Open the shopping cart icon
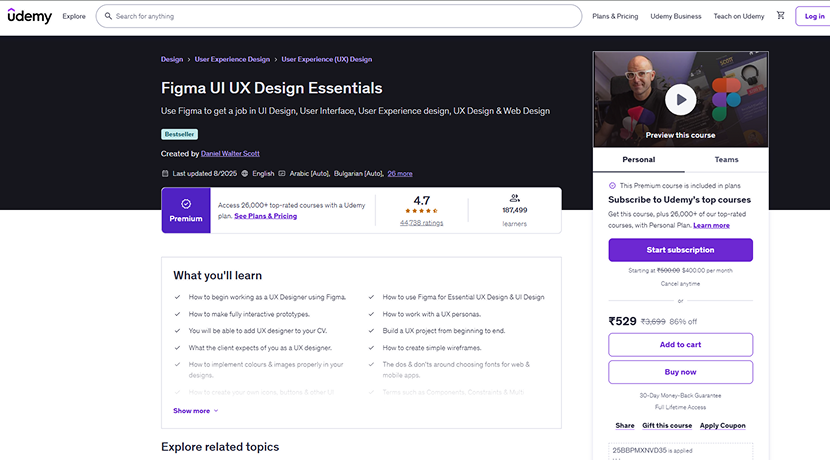This screenshot has height=460, width=830. [x=780, y=15]
